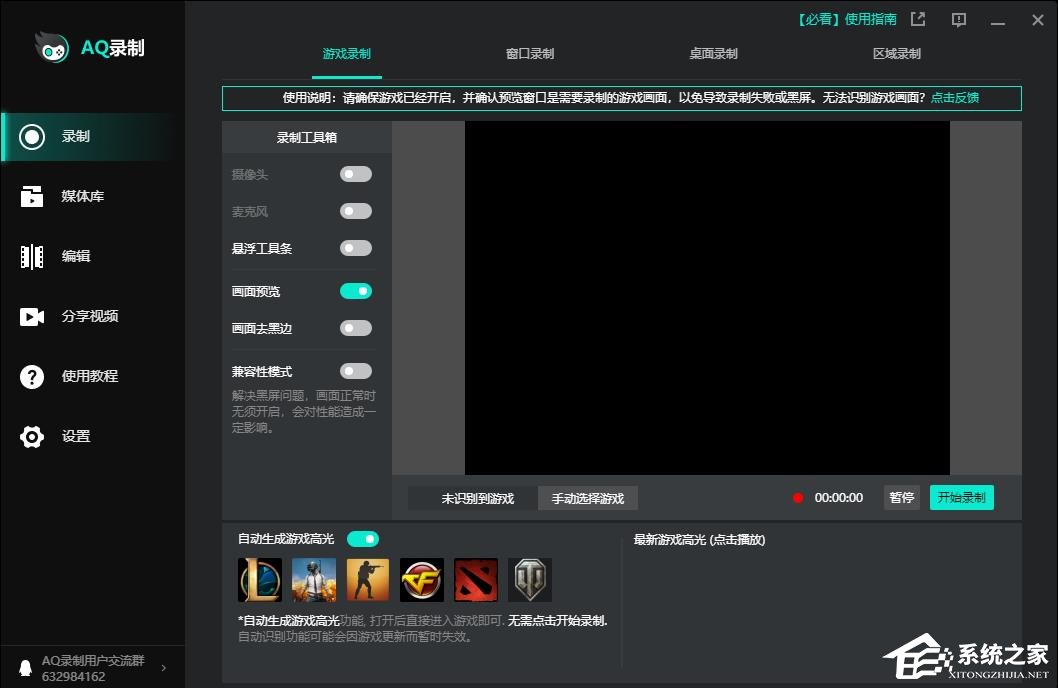Open the 点击反馈 link
The width and height of the screenshot is (1058, 688).
(x=955, y=97)
